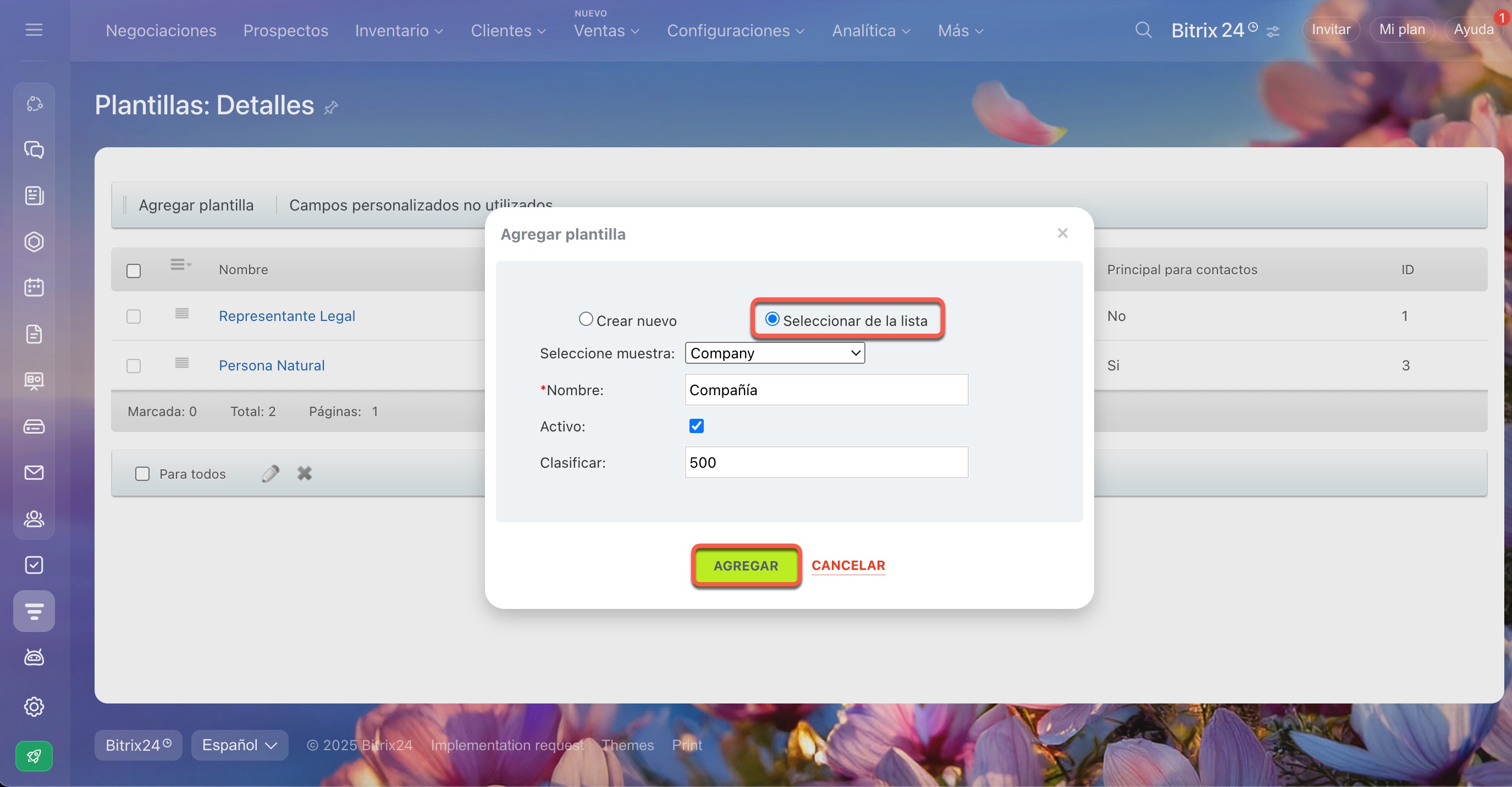Open the calendar sidebar icon

click(34, 287)
